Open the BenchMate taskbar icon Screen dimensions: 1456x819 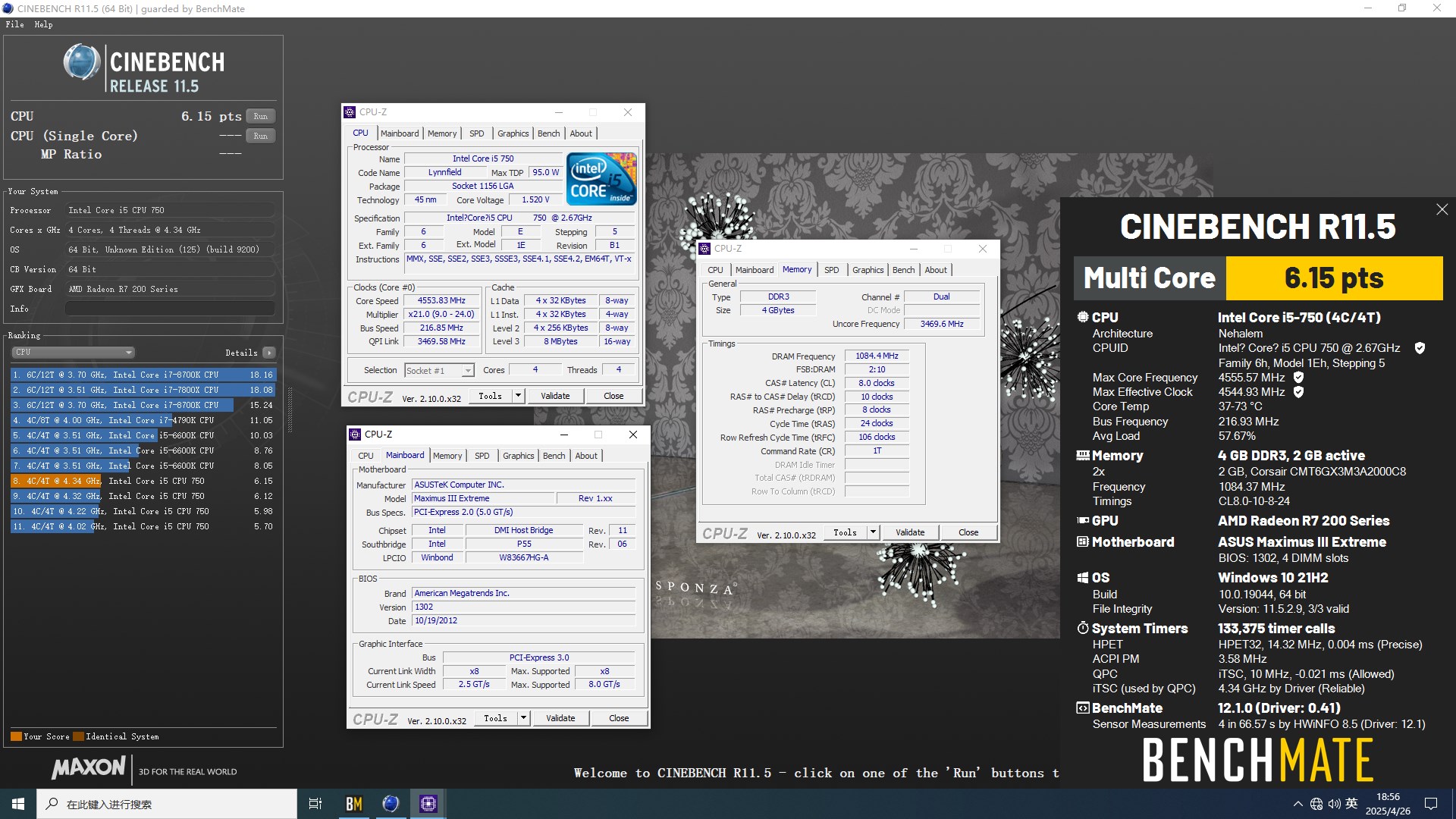point(353,804)
